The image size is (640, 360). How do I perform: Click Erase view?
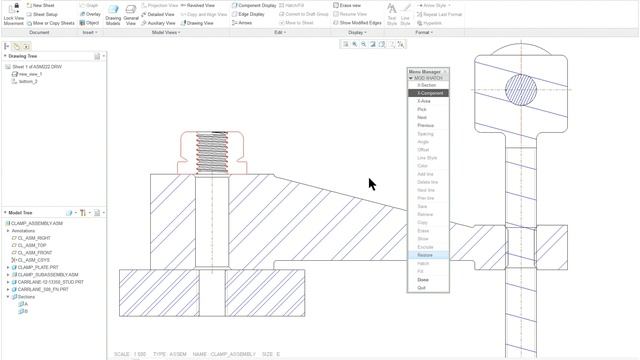pyautogui.click(x=347, y=5)
